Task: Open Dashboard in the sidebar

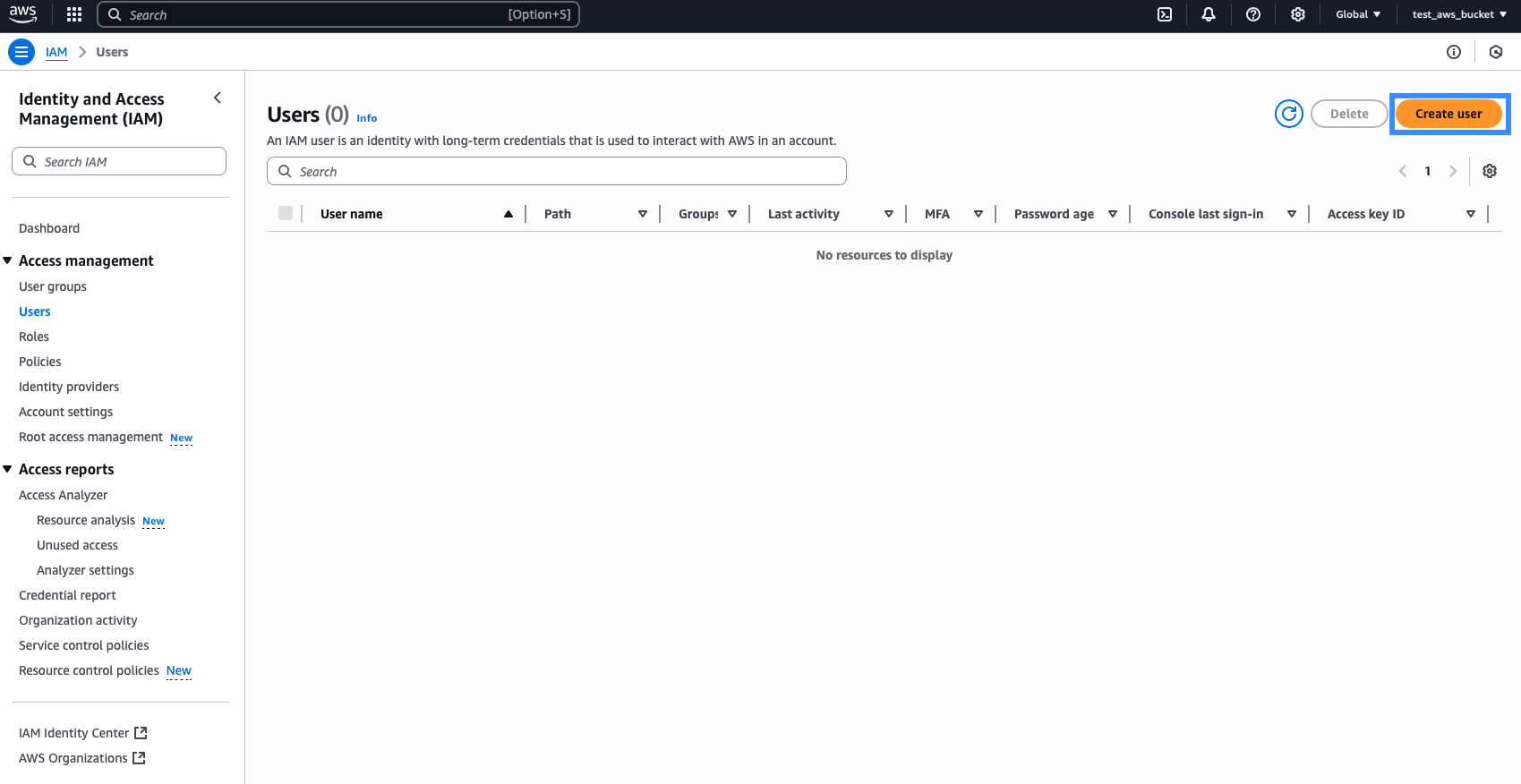Action: pos(49,228)
